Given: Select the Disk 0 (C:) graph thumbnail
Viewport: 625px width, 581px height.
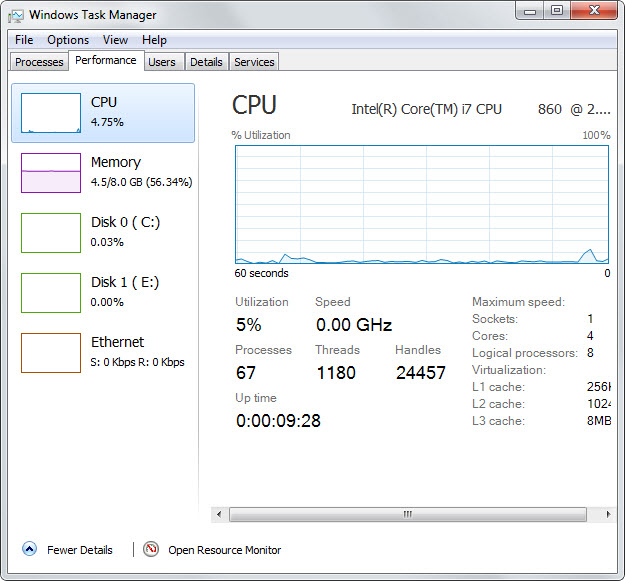Looking at the screenshot, I should tap(51, 233).
